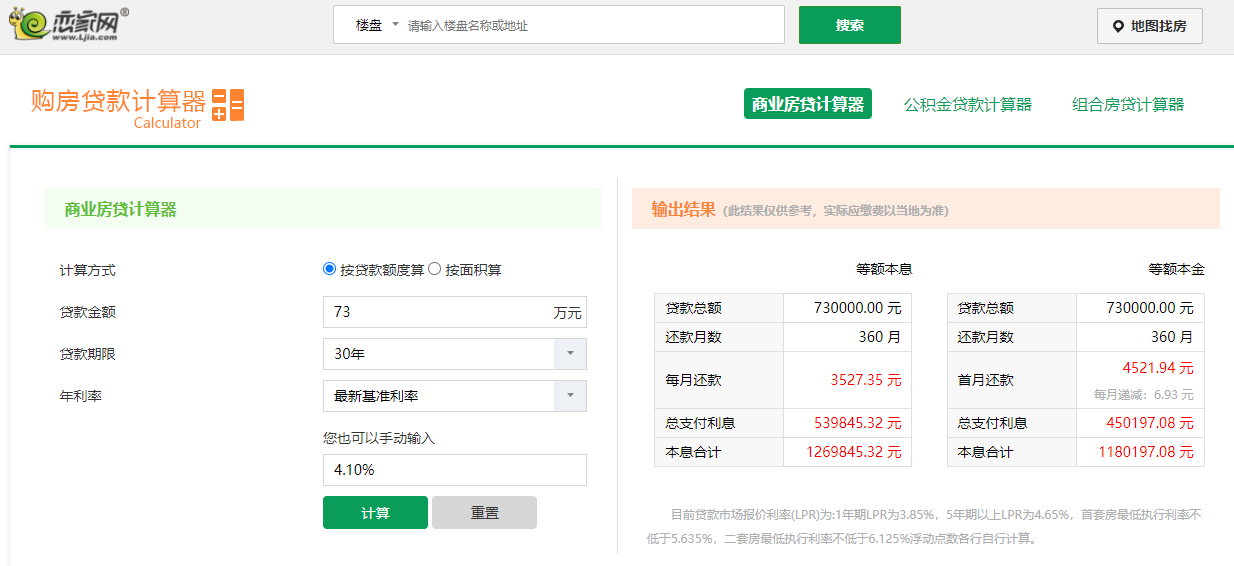
Task: Click the 计算方式 label
Action: [x=88, y=270]
